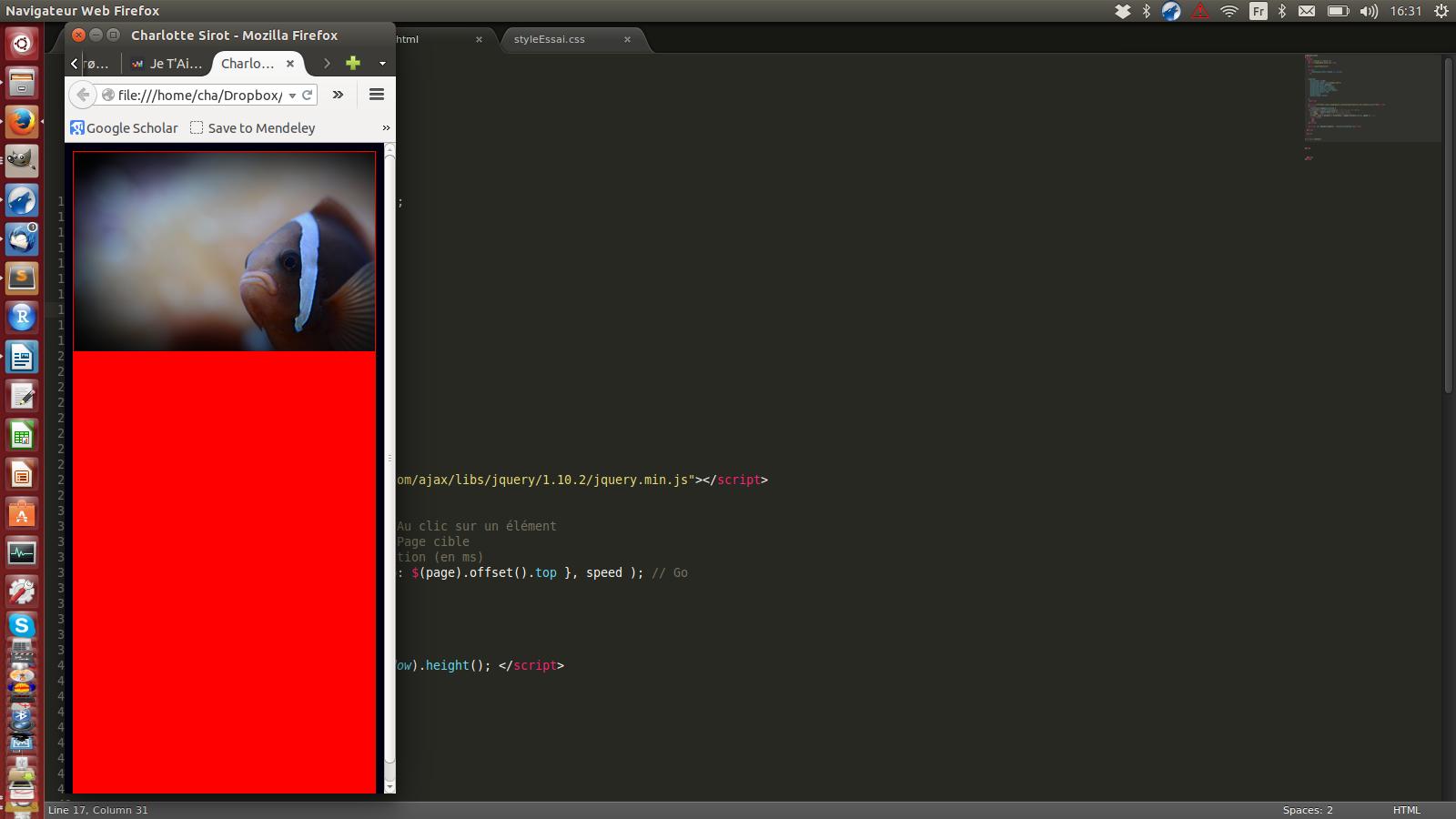Launch the R application from the dock

coord(22,318)
